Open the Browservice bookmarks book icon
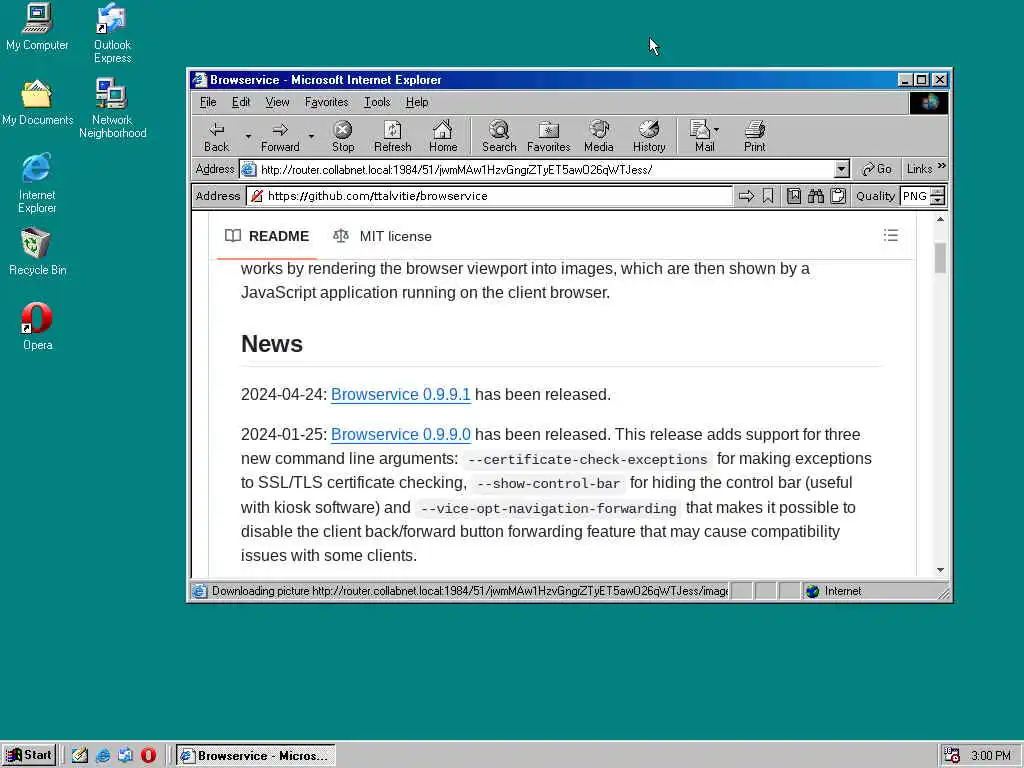 click(793, 196)
